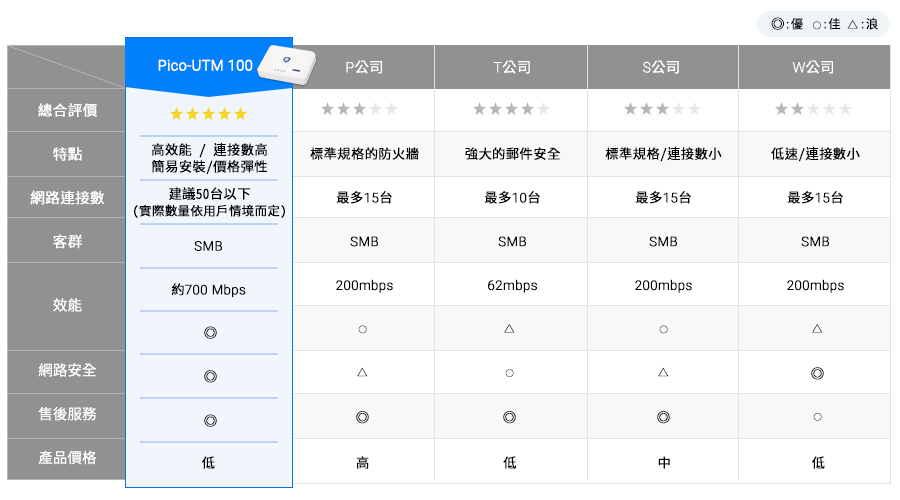Select the P公司 column header

[364, 67]
